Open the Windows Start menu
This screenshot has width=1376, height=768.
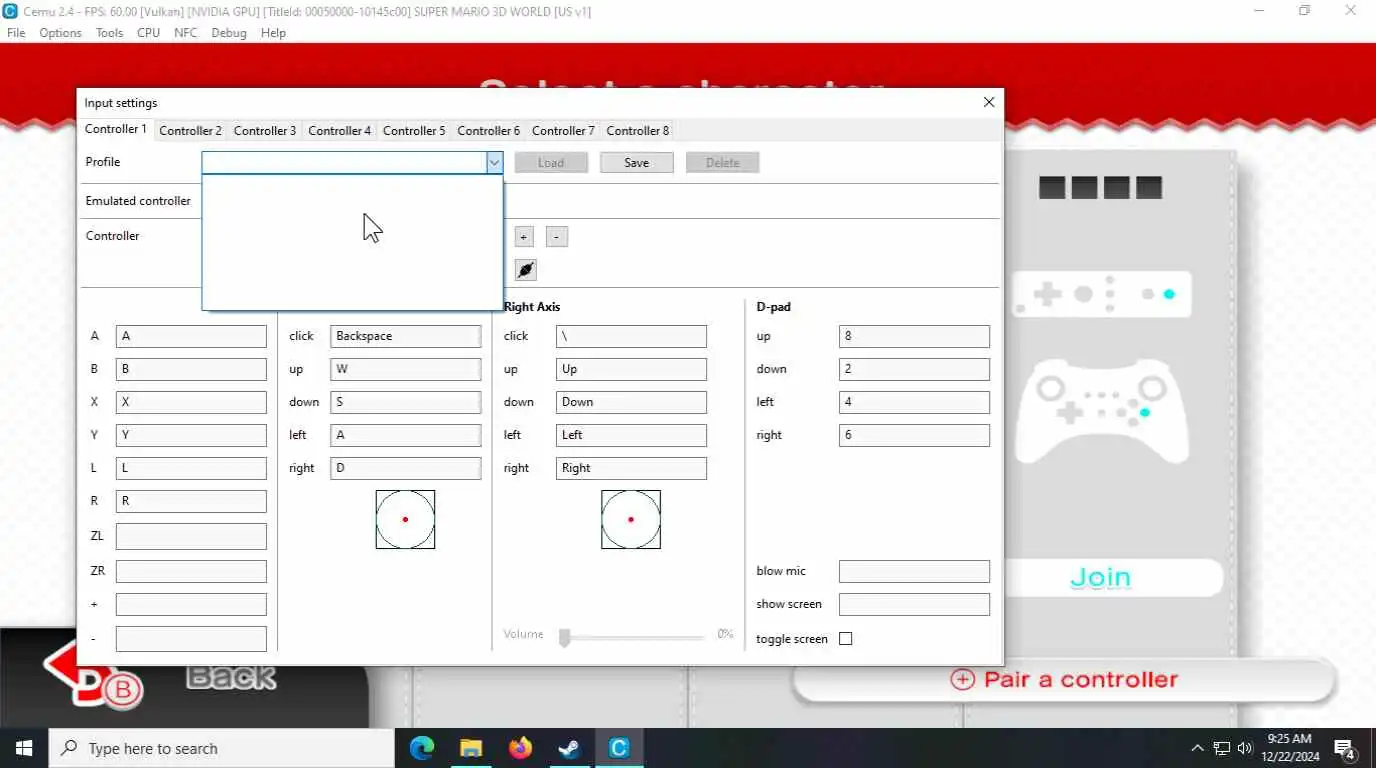coord(24,748)
